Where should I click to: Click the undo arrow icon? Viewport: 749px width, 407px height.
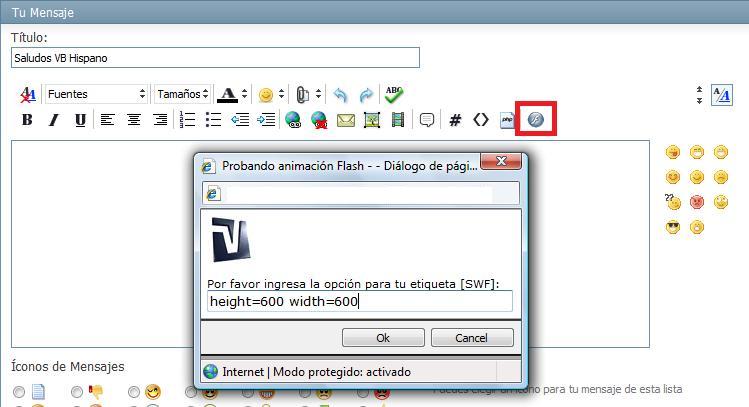[x=340, y=95]
